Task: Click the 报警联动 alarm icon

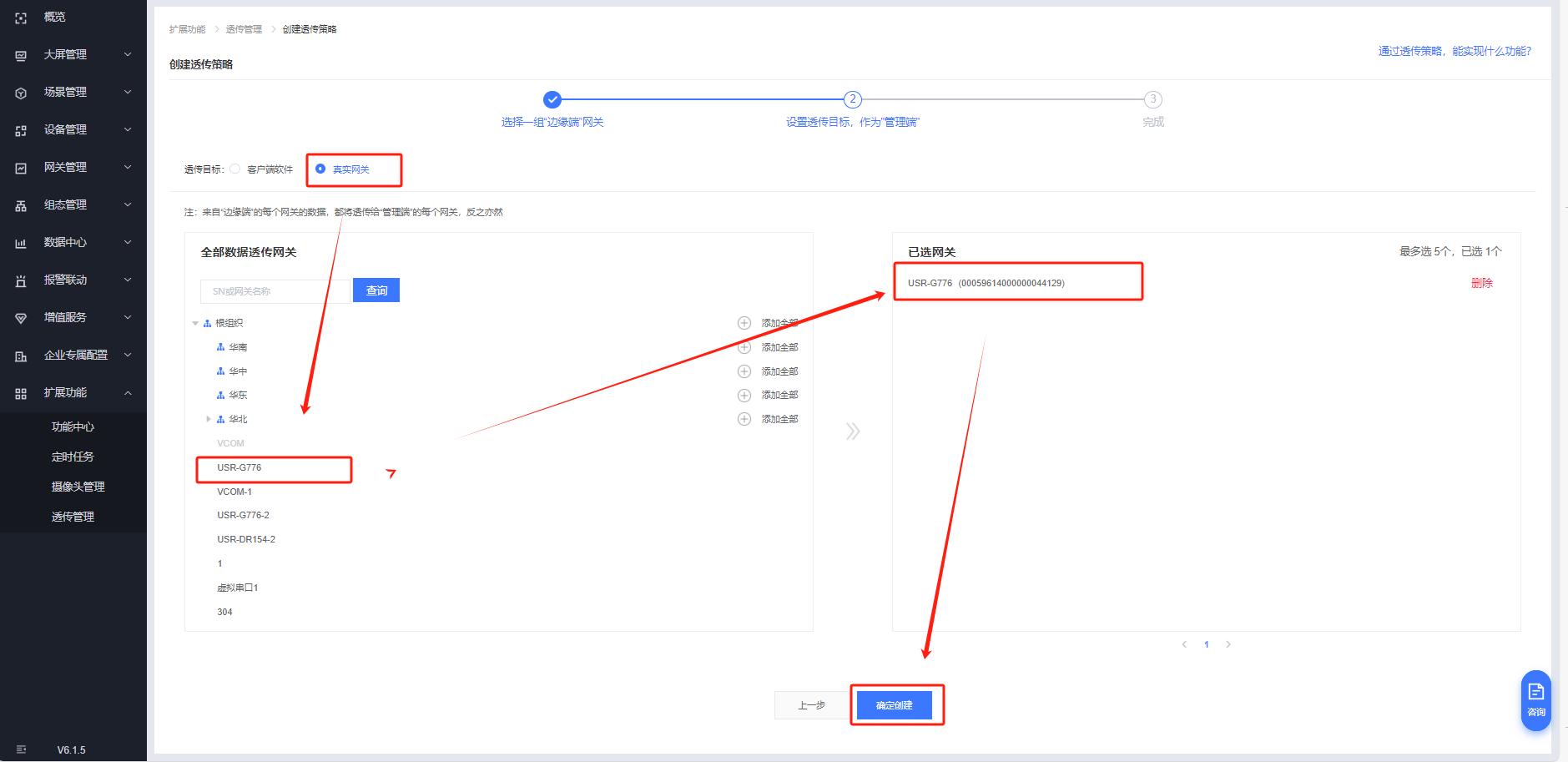Action: click(21, 280)
